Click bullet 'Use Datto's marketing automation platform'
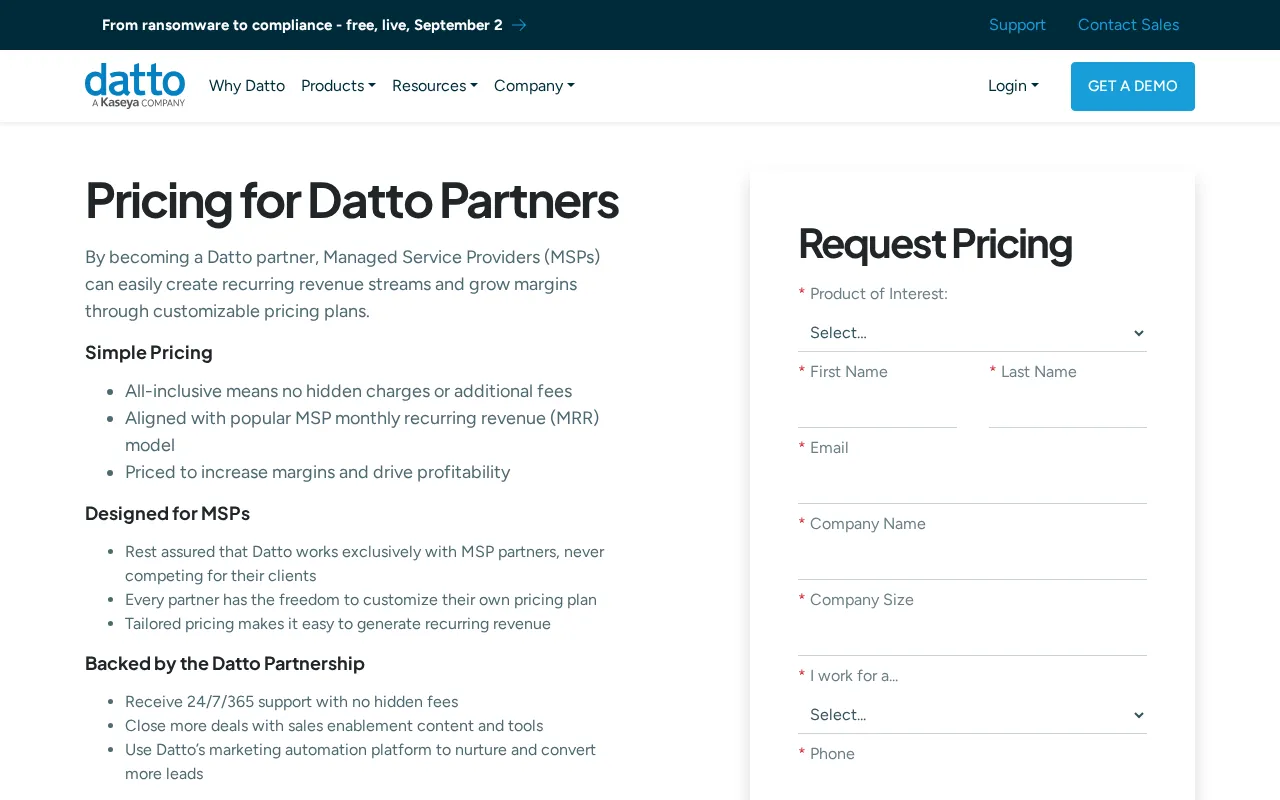The width and height of the screenshot is (1280, 800). (x=360, y=762)
